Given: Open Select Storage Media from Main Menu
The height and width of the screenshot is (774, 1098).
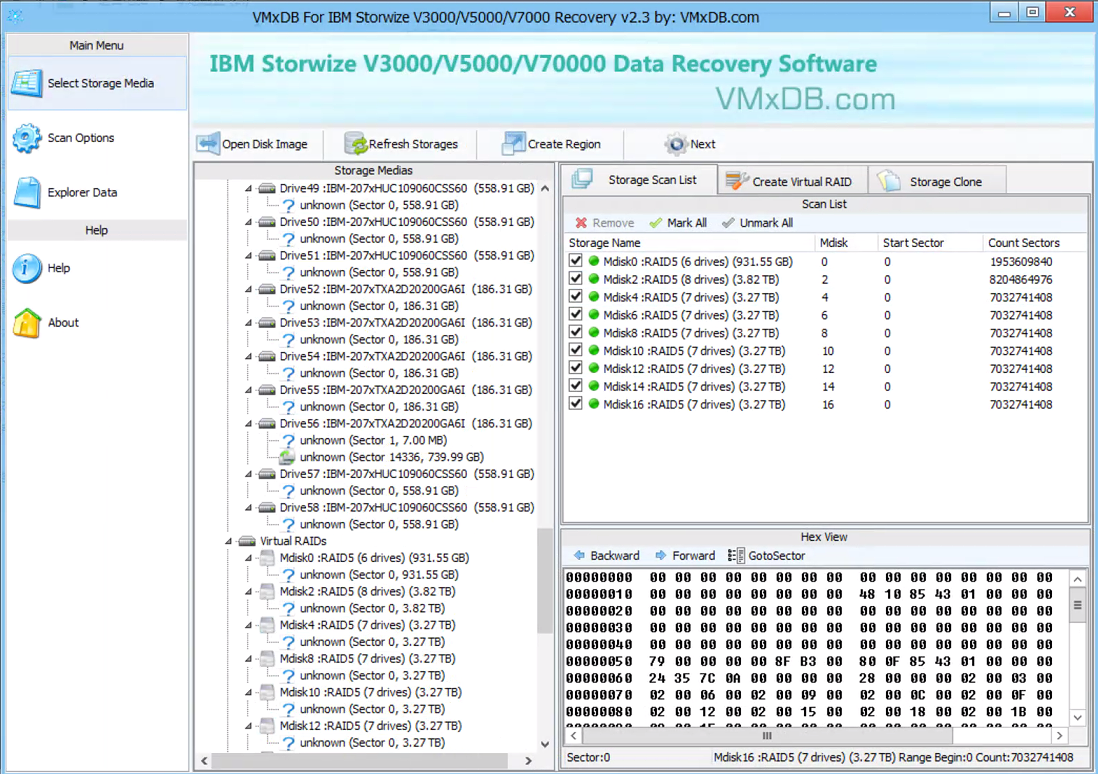Looking at the screenshot, I should 97,83.
